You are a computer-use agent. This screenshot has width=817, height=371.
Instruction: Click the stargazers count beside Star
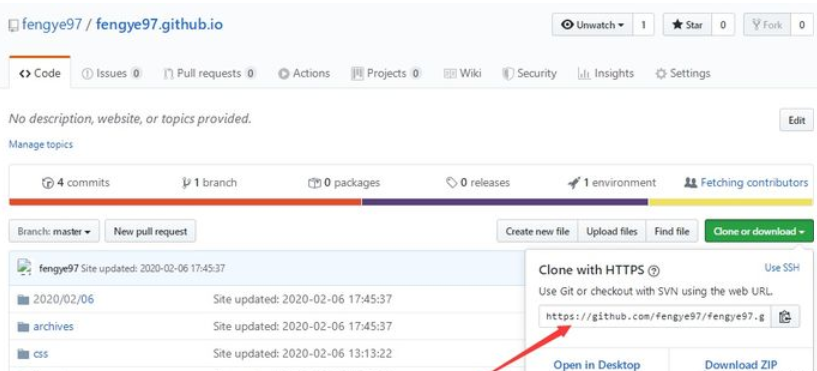point(723,24)
